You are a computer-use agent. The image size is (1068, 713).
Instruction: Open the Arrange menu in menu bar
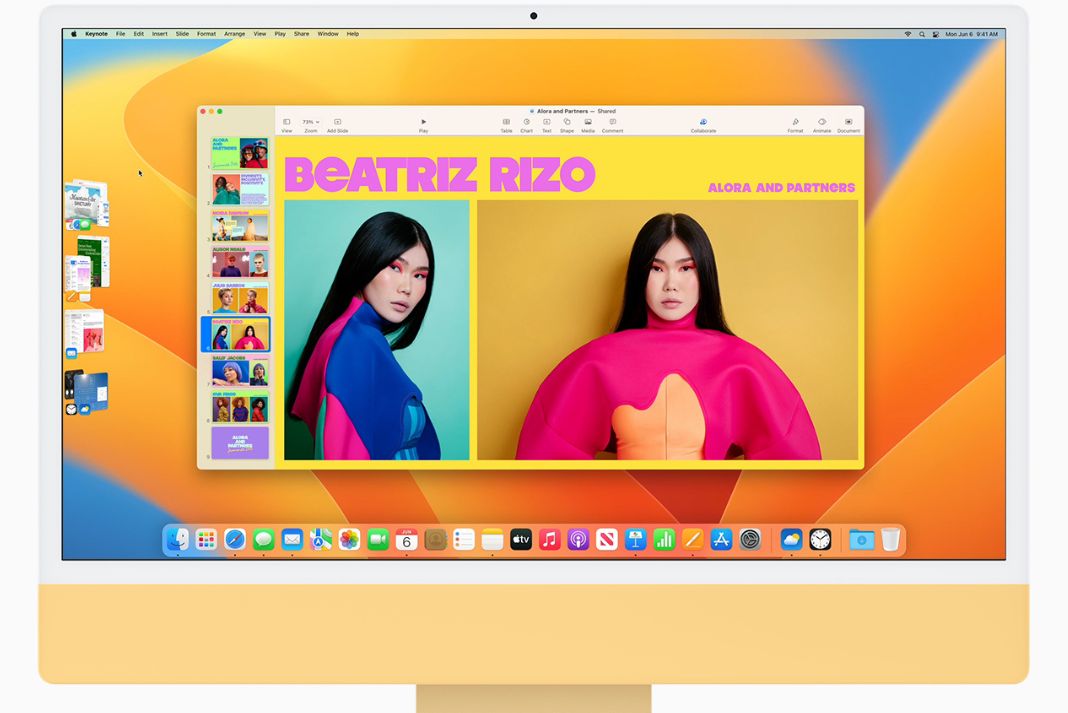tap(234, 34)
